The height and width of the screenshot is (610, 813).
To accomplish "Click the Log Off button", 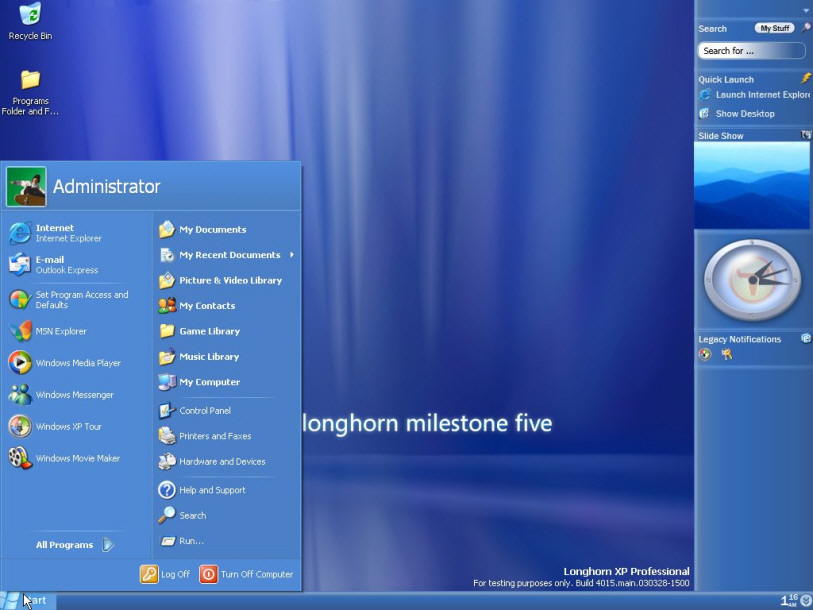I will point(165,574).
